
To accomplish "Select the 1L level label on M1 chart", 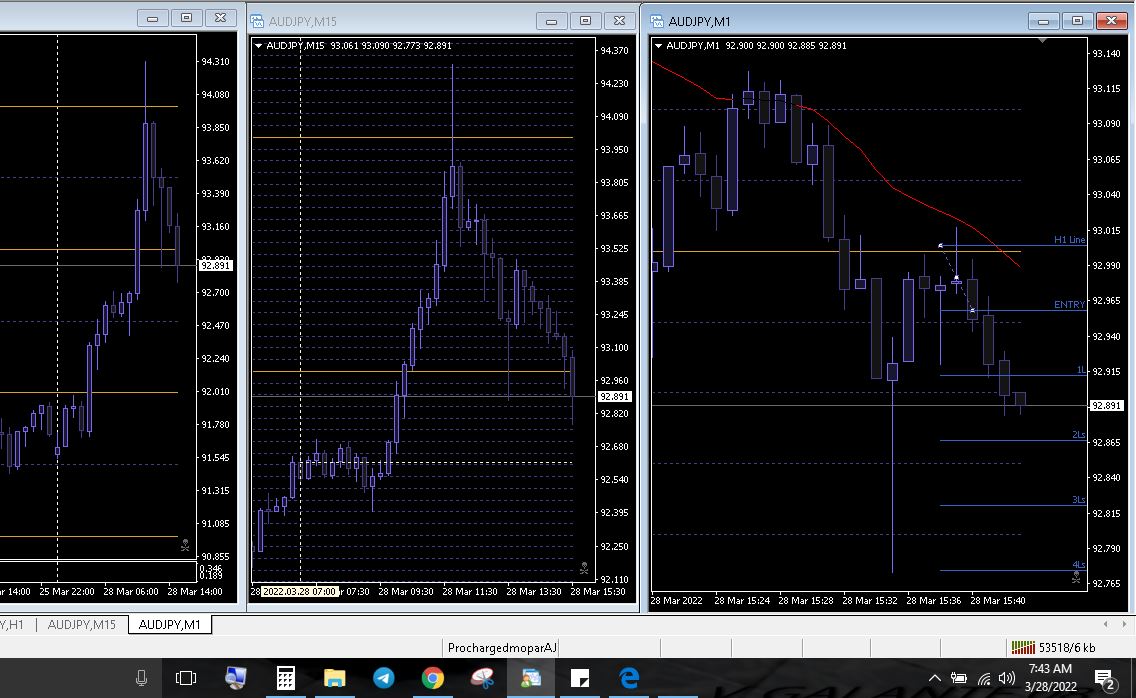I will point(1081,370).
